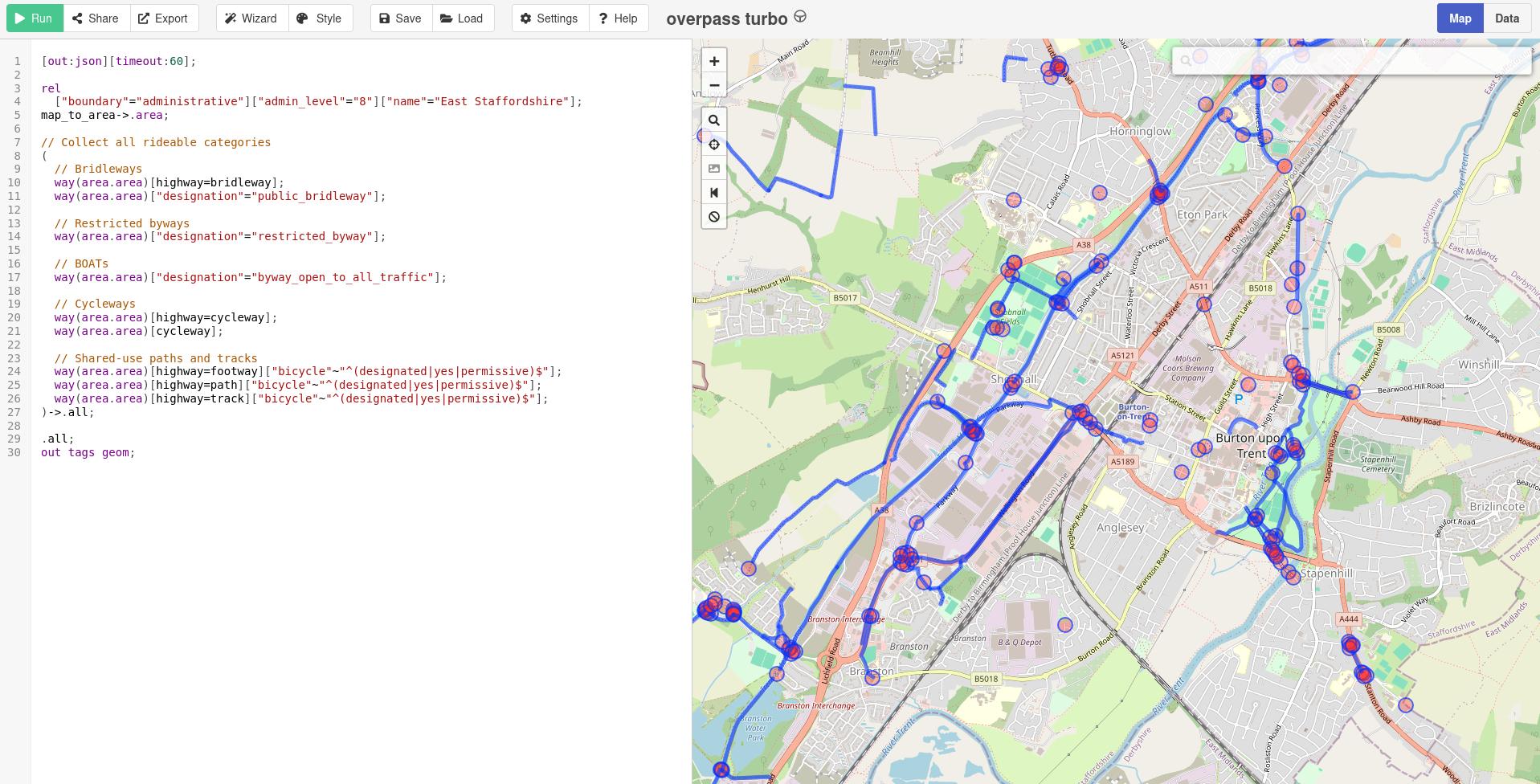This screenshot has height=784, width=1540.
Task: Zoom in on the map
Action: pyautogui.click(x=713, y=61)
